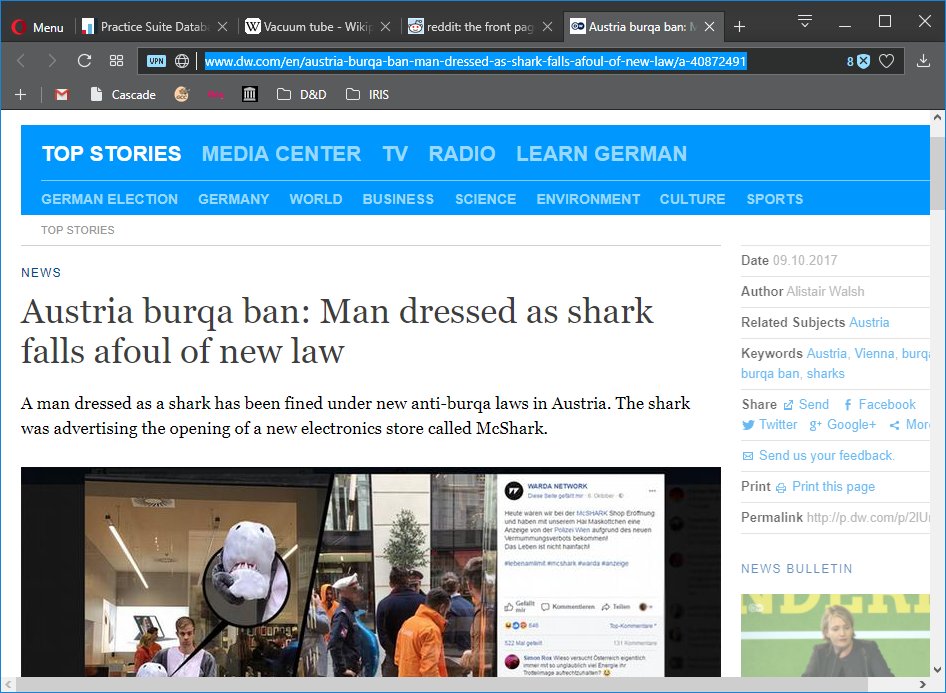Add bookmark with bookmarks bar plus
Screen dimensions: 946x693
(x=21, y=95)
